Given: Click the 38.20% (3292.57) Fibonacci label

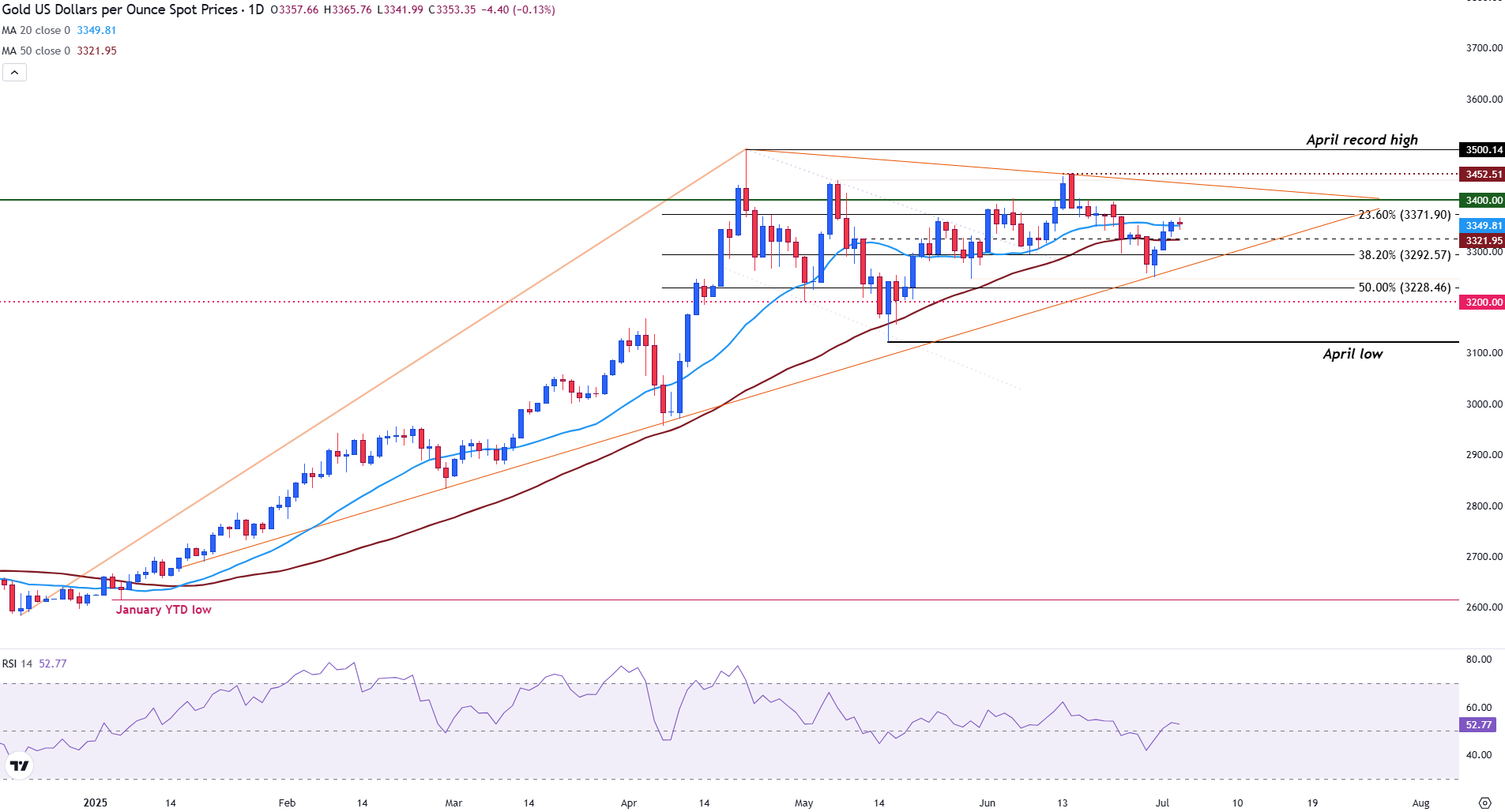Looking at the screenshot, I should tap(1405, 255).
